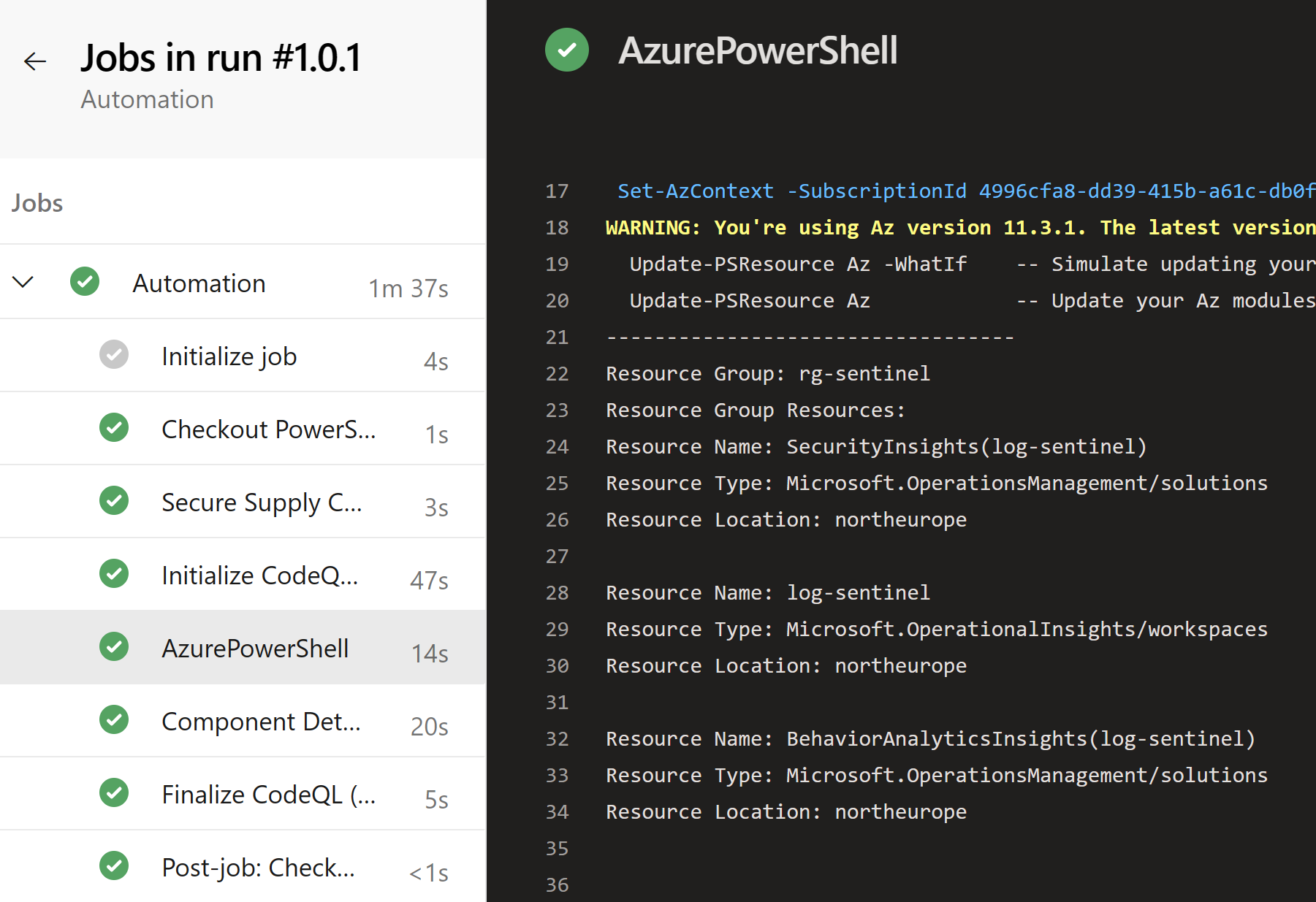Click the Update-PSResource Az -WhatIf line
Viewport: 1316px width, 902px height.
972,264
